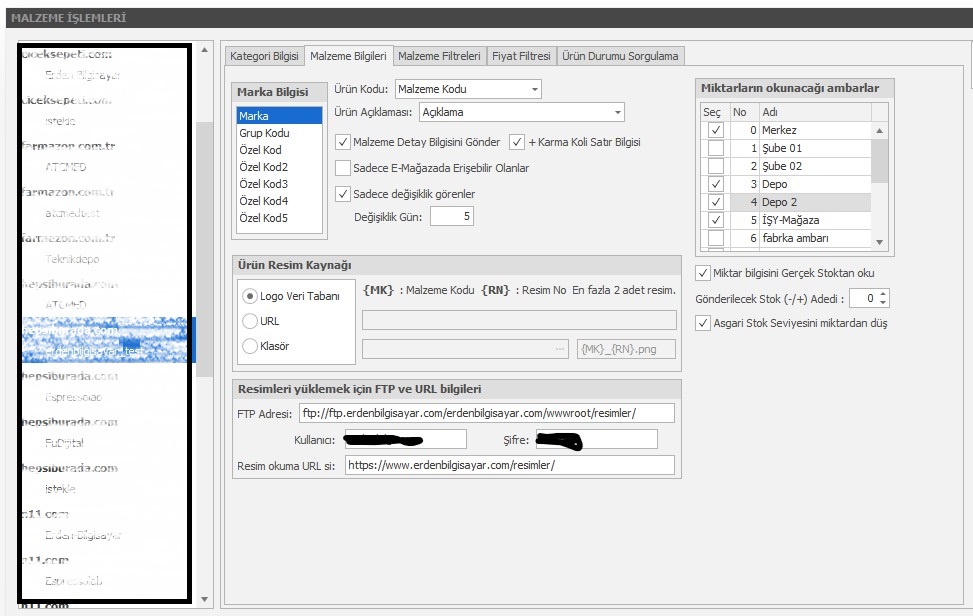Toggle Asgari Stok Seviyesini miktardan düş
The image size is (973, 616).
click(x=702, y=323)
